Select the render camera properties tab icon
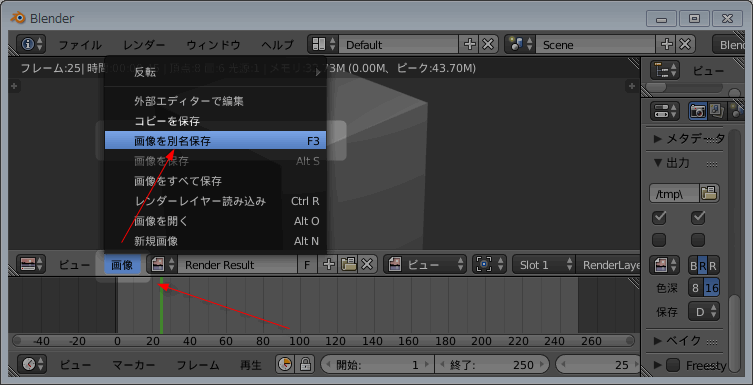753x385 pixels. (x=697, y=111)
